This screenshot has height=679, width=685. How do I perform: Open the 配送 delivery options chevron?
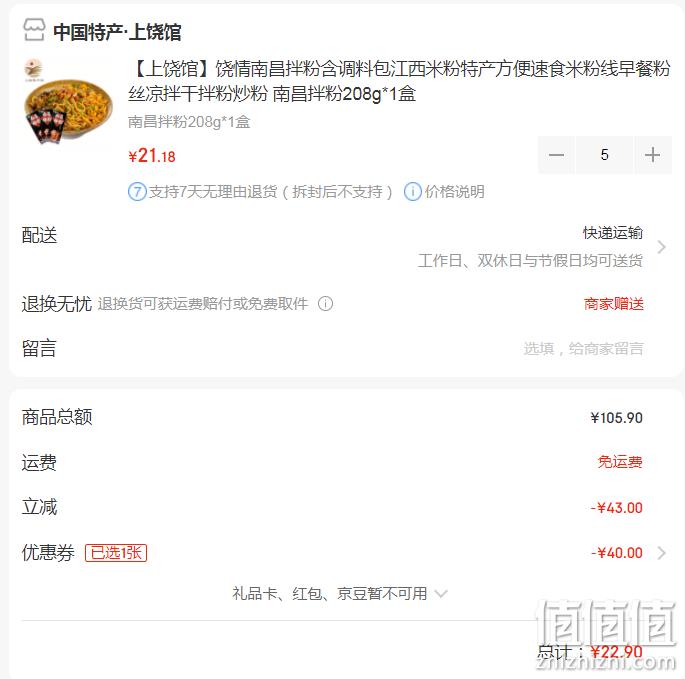(662, 247)
